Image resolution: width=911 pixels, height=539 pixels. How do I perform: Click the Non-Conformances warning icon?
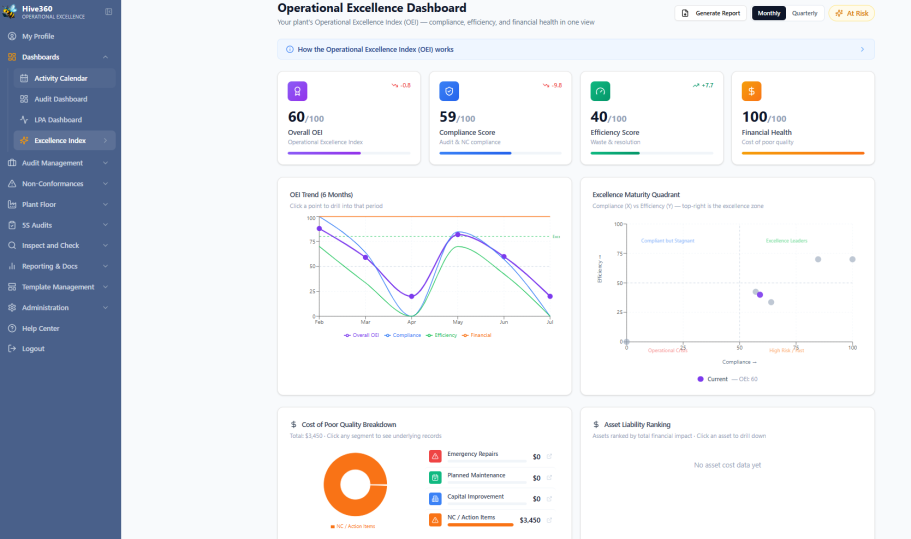[x=12, y=184]
